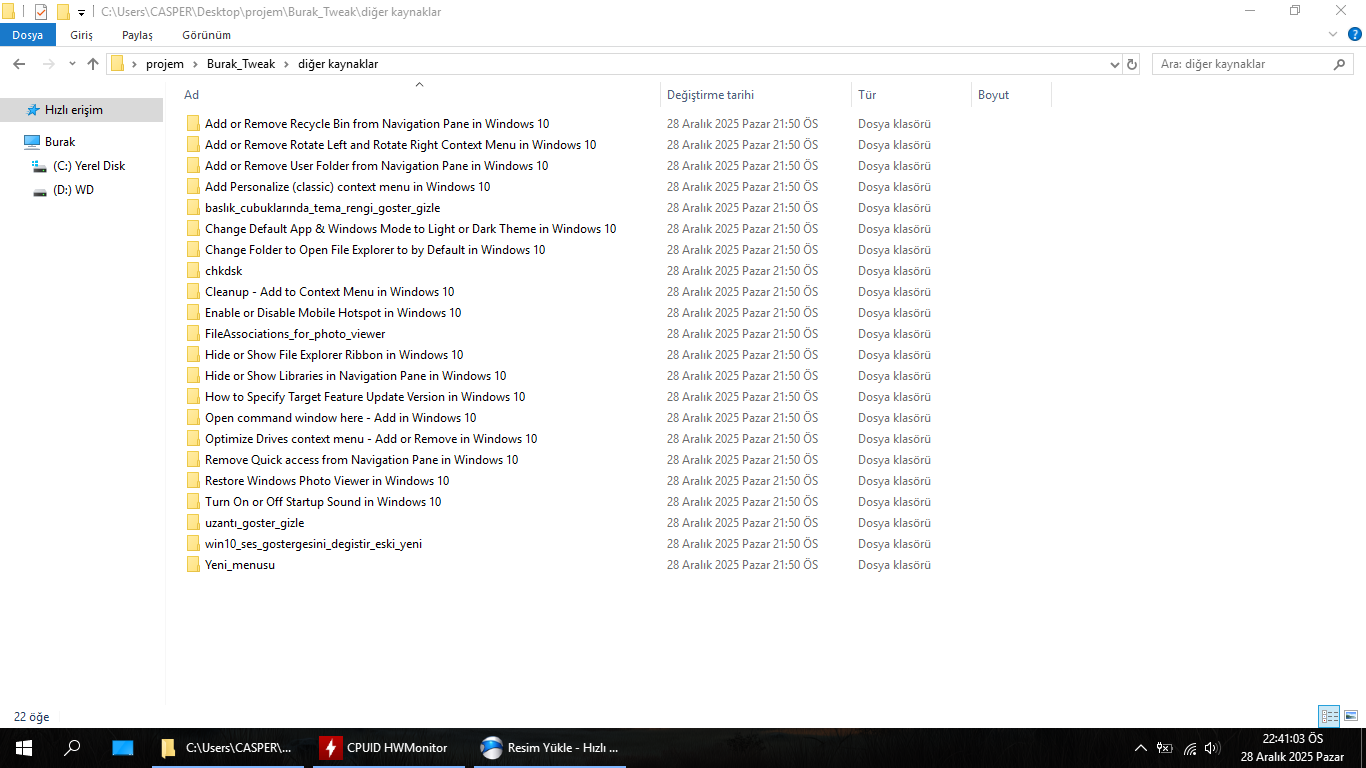Select 'Hide or Show File Explorer Ribbon' folder
The height and width of the screenshot is (768, 1366).
pos(334,355)
